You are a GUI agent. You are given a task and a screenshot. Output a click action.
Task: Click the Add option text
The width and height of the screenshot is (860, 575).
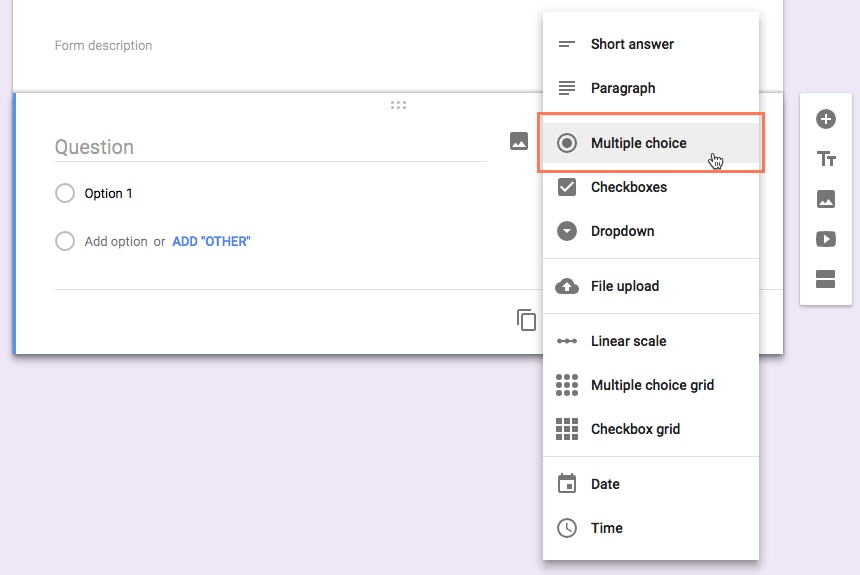116,241
